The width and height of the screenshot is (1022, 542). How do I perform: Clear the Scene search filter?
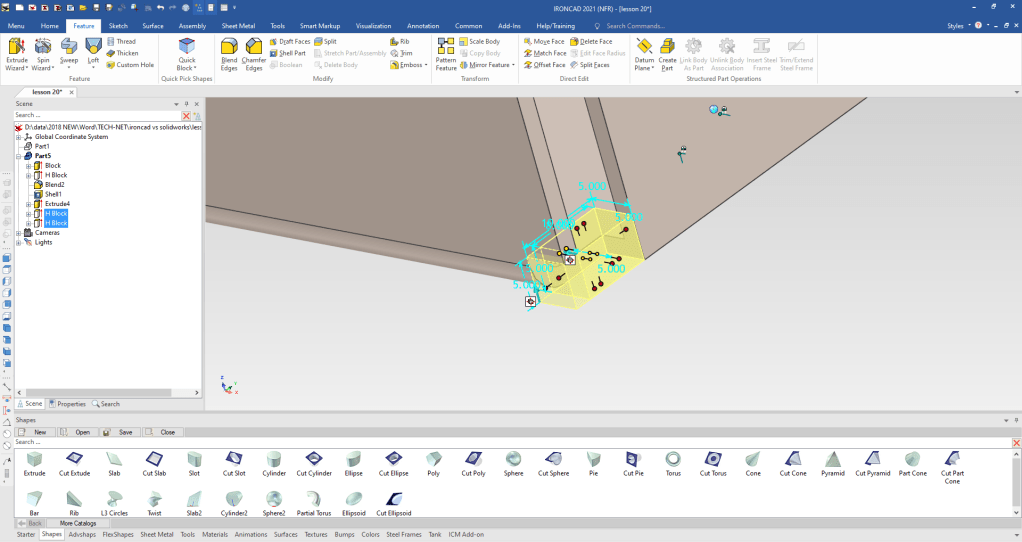tap(186, 116)
